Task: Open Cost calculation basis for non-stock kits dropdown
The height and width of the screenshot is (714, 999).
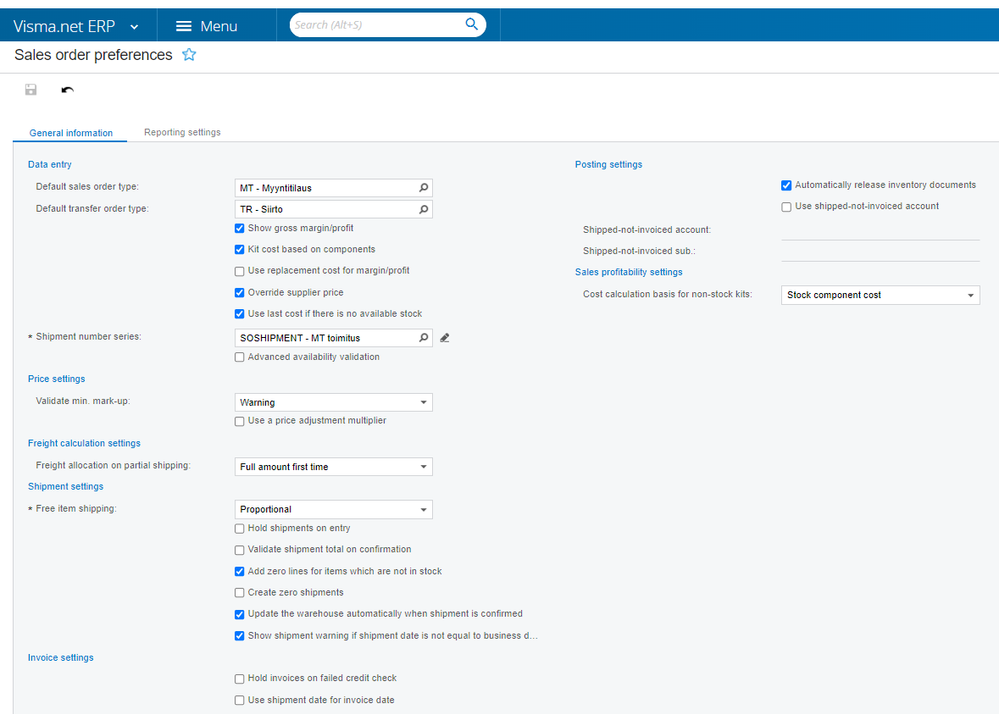Action: 880,295
